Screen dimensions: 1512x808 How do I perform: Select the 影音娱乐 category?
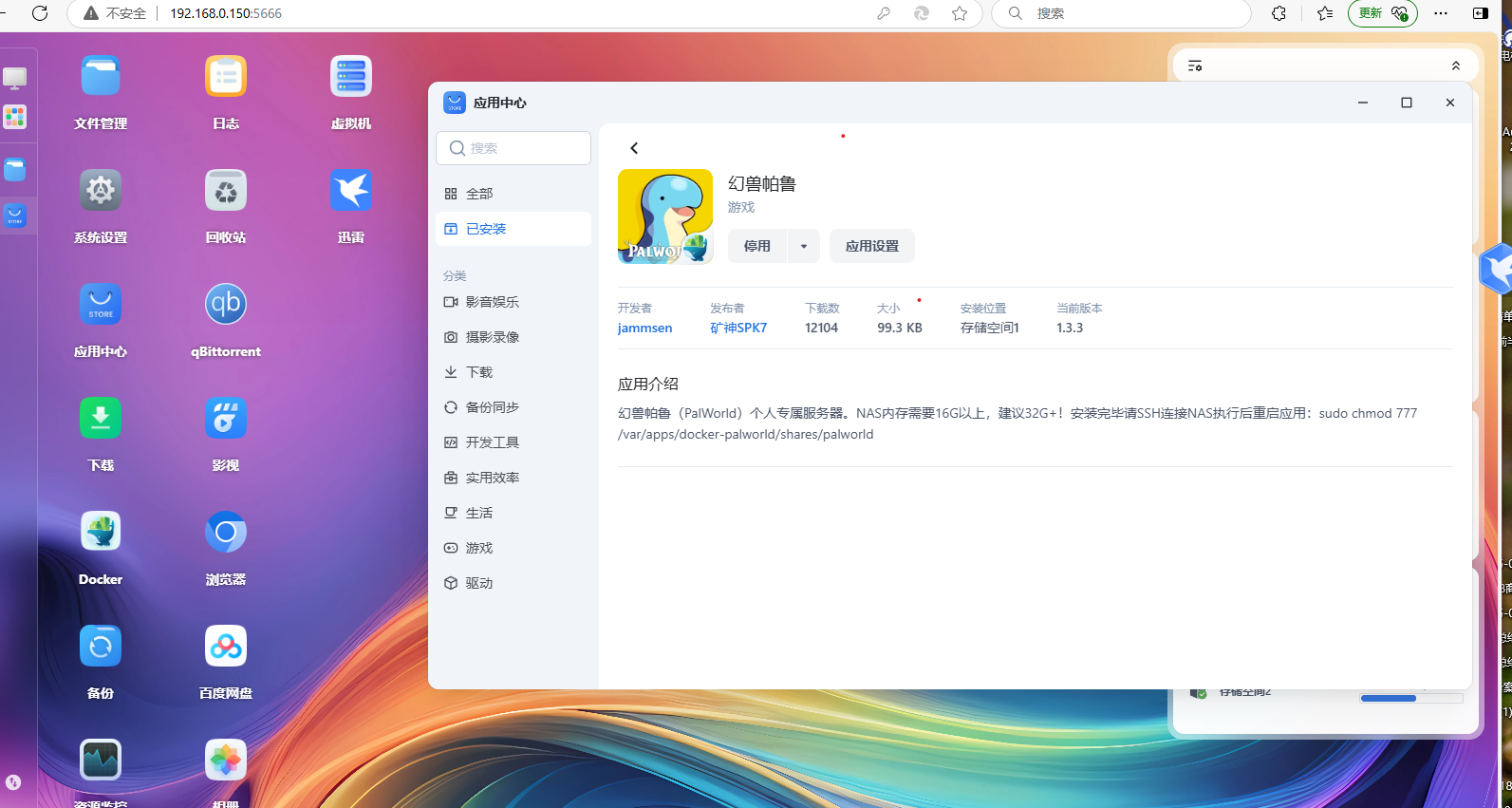pos(513,302)
